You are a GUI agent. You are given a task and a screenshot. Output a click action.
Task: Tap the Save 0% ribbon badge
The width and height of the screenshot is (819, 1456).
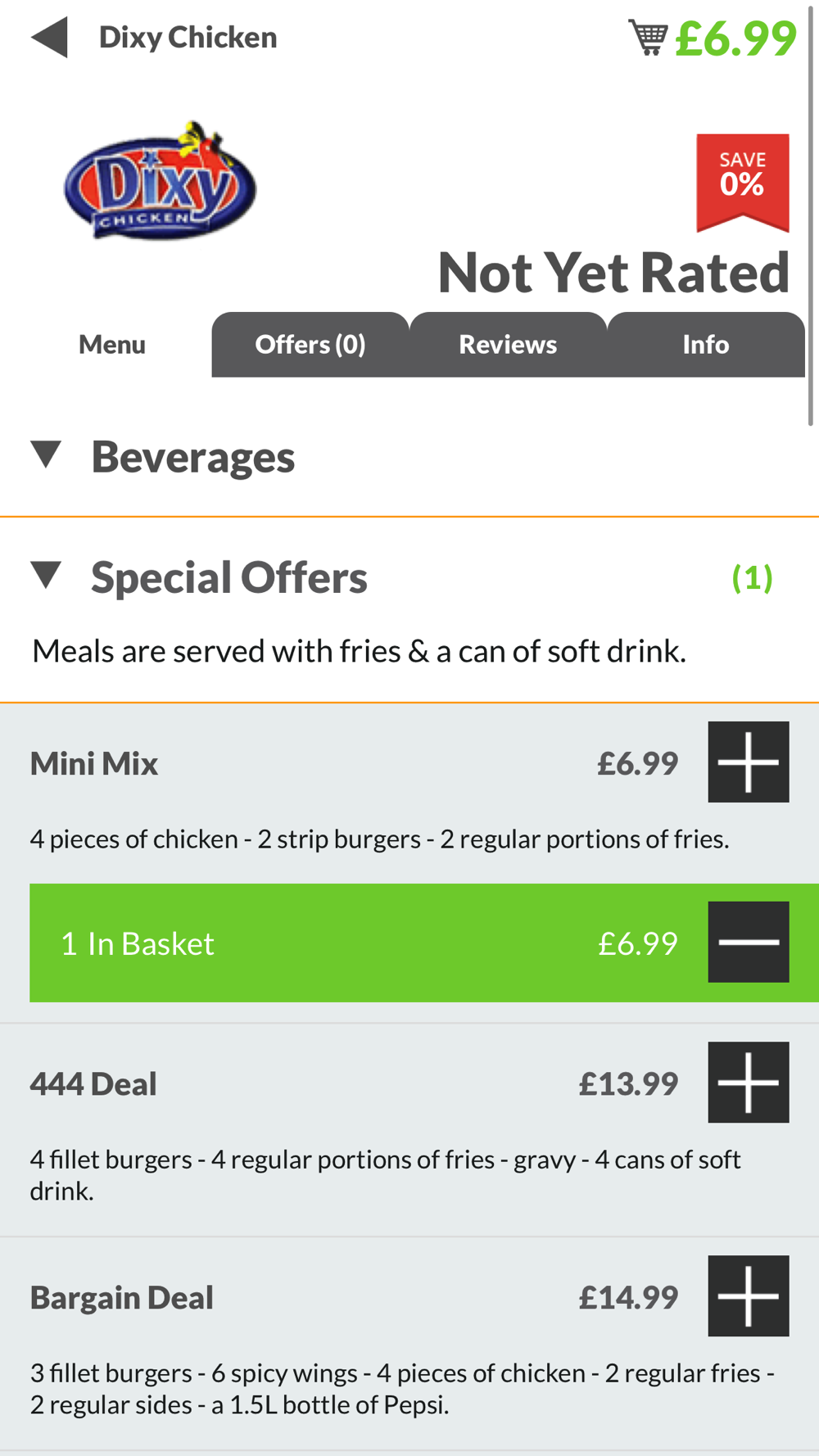point(743,183)
